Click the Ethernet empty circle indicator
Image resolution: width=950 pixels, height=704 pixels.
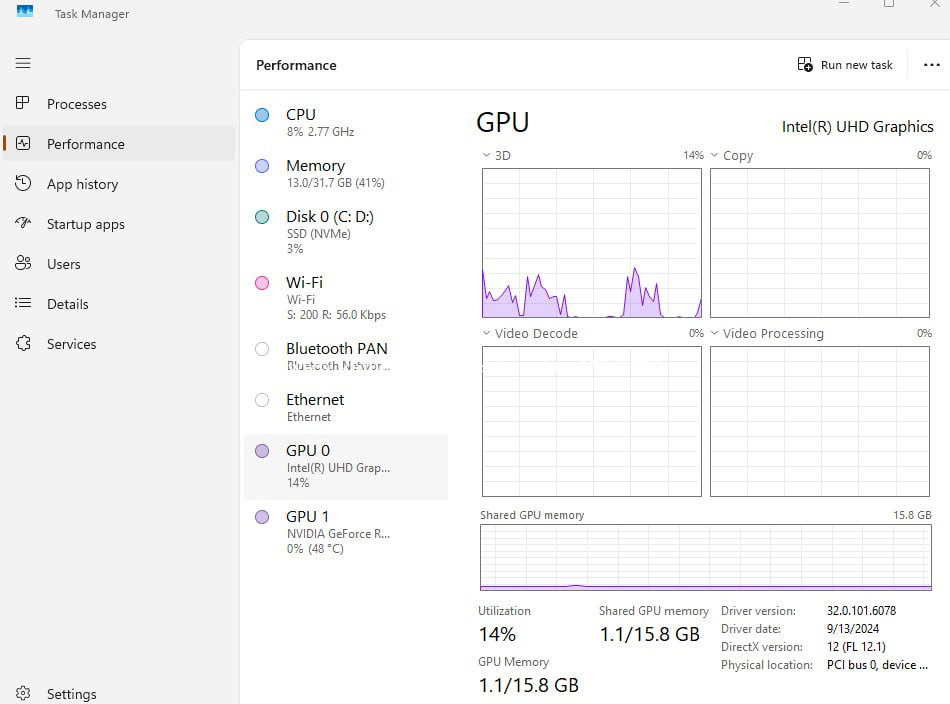[262, 400]
